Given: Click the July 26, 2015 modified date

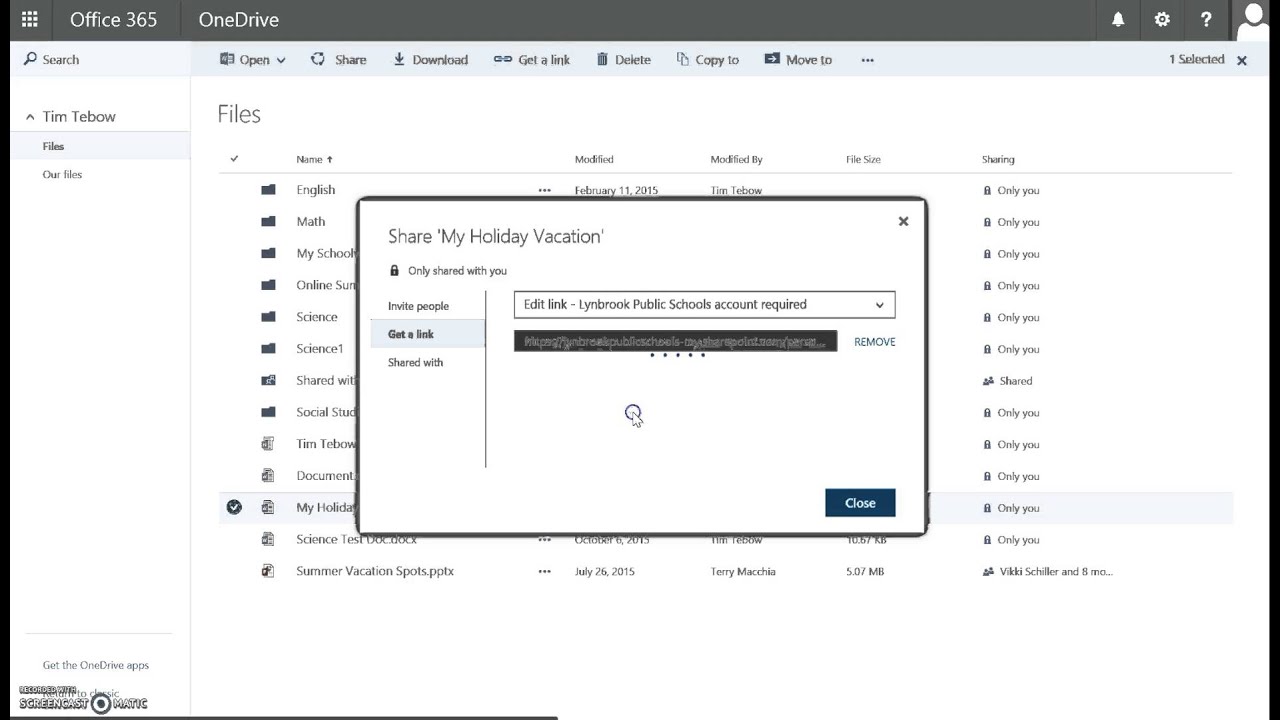Looking at the screenshot, I should click(x=604, y=571).
